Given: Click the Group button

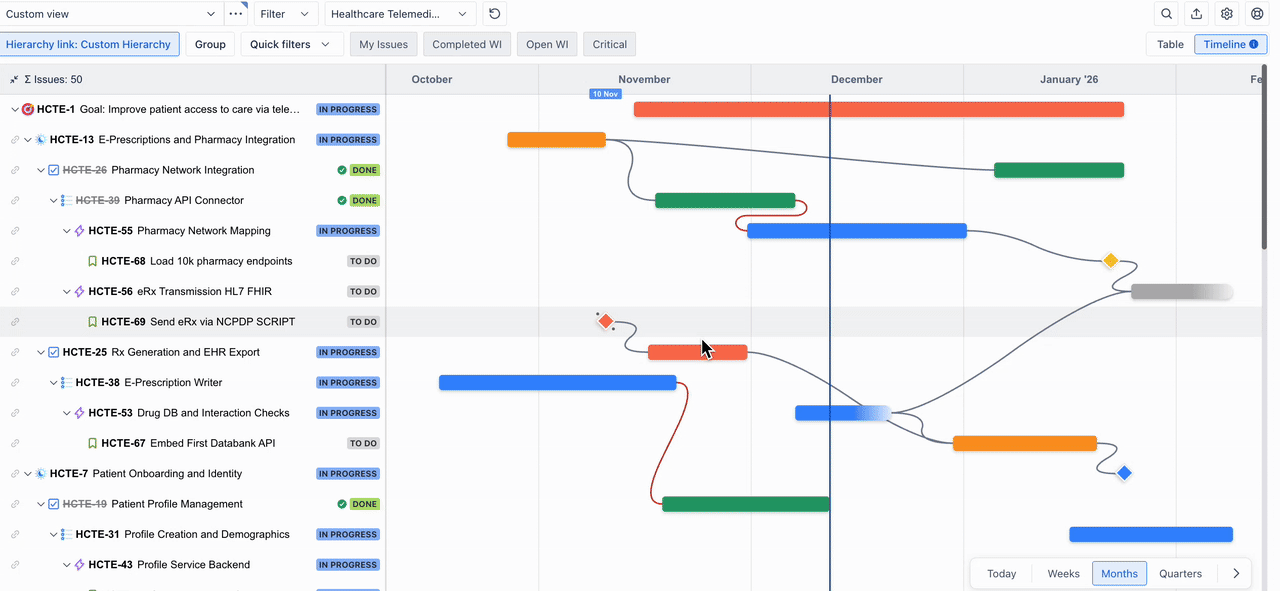Looking at the screenshot, I should pos(210,44).
